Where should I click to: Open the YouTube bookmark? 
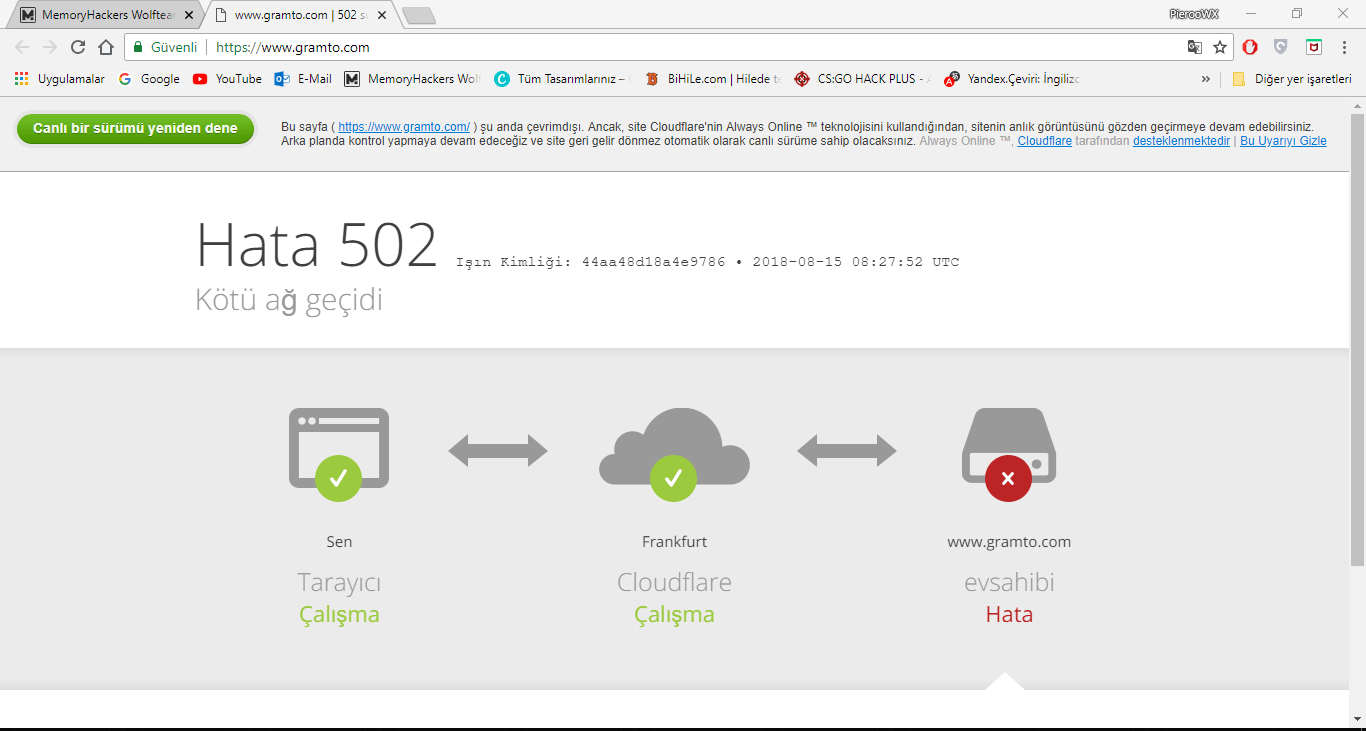pos(227,79)
